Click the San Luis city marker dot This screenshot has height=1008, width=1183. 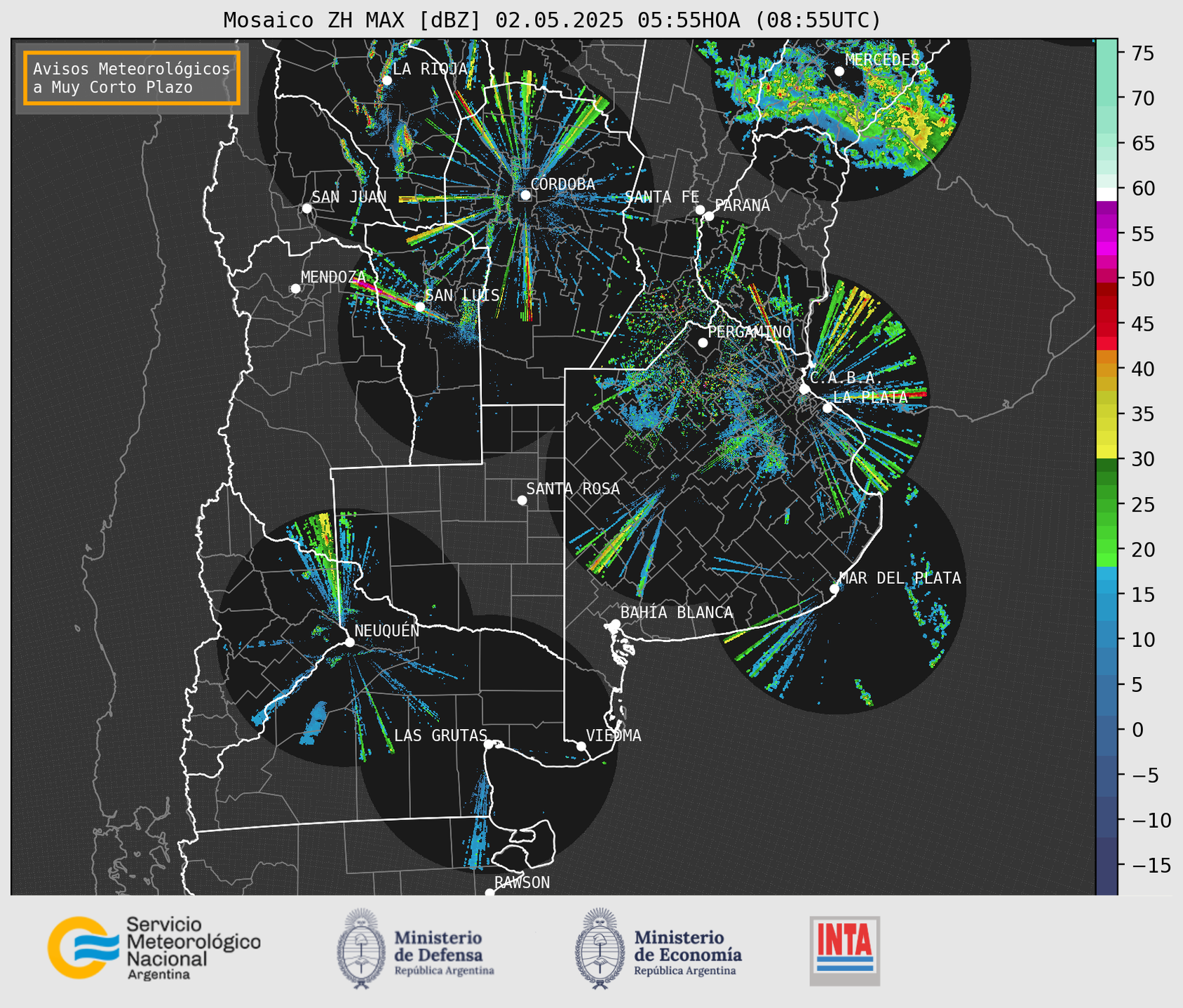point(419,306)
